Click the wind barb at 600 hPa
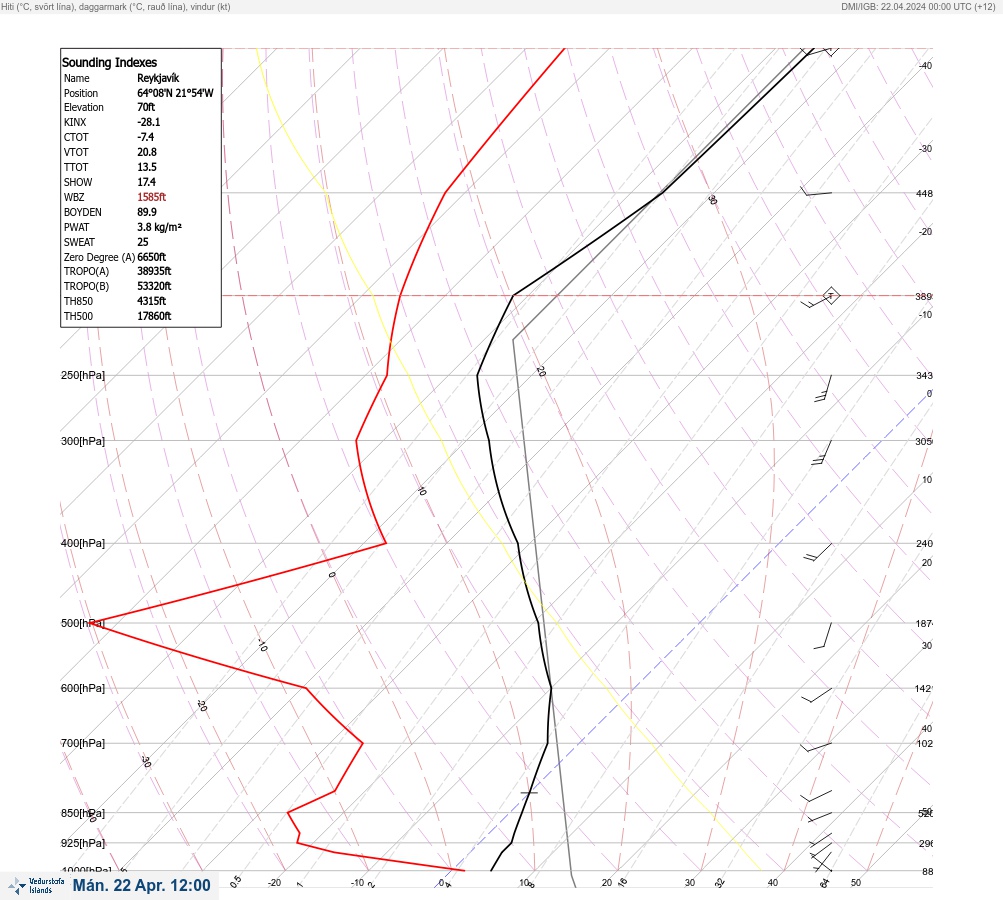1003x900 pixels. point(817,695)
